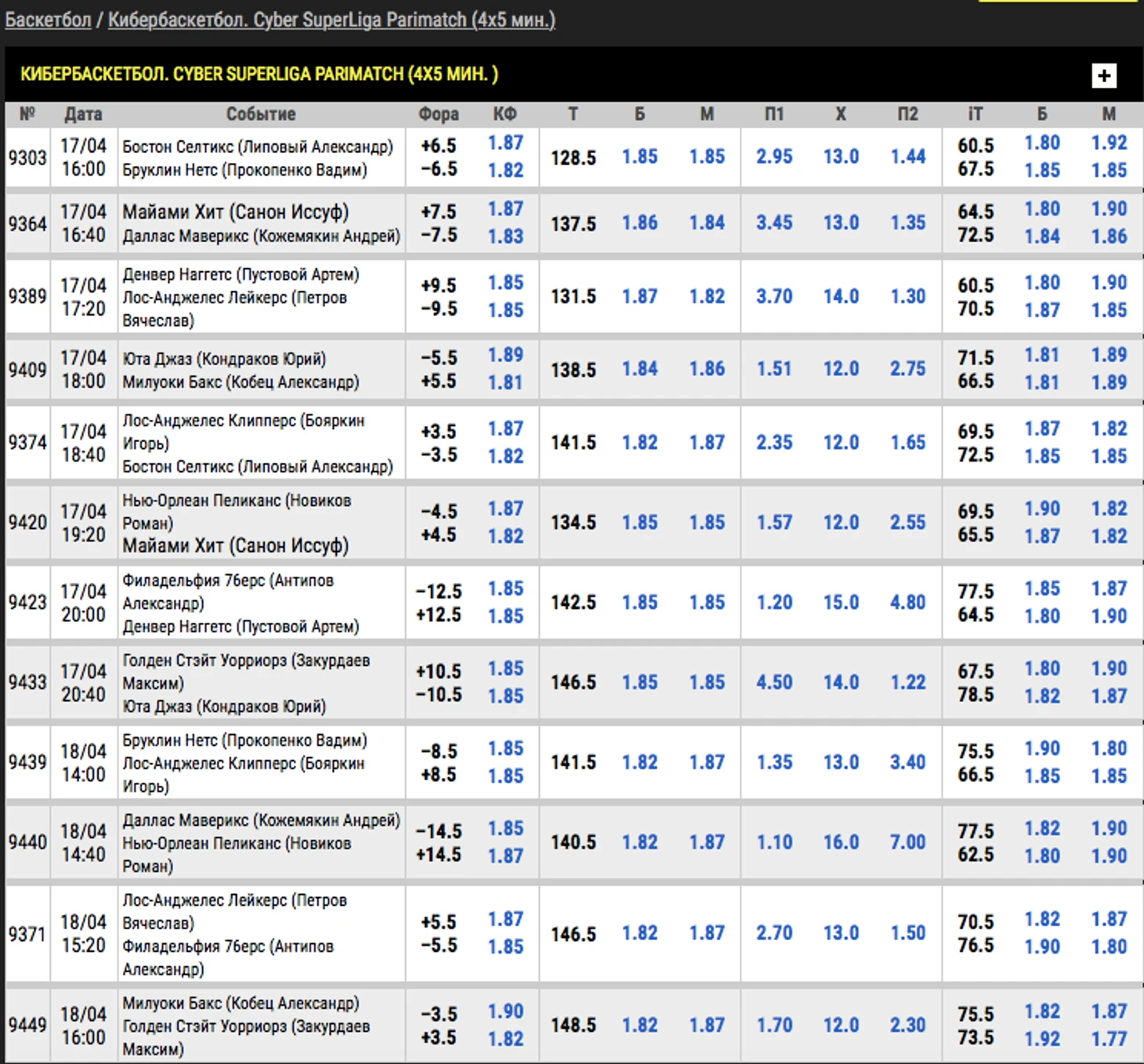Select П1 odds 3.45 for event 9364
The image size is (1144, 1064).
[x=774, y=223]
